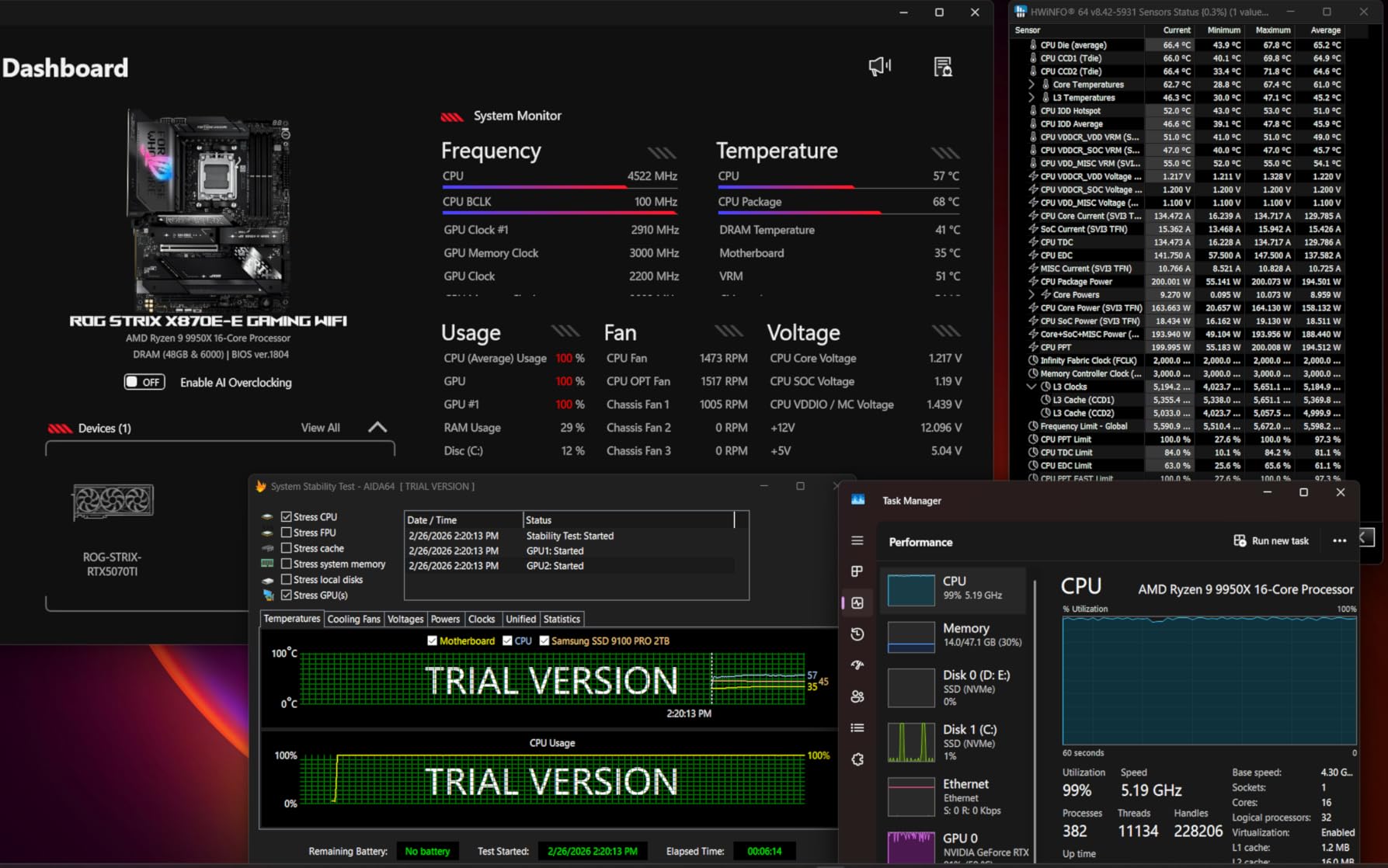Collapse the Devices section chevron in Armoury Crate
1388x868 pixels.
pyautogui.click(x=377, y=428)
